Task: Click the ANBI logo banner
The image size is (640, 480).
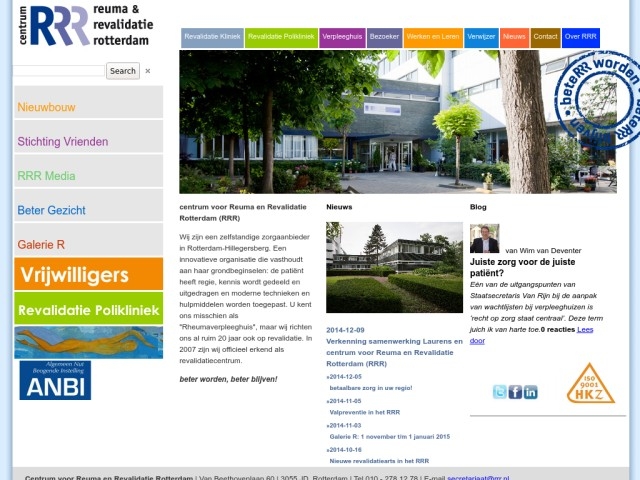Action: (x=55, y=380)
